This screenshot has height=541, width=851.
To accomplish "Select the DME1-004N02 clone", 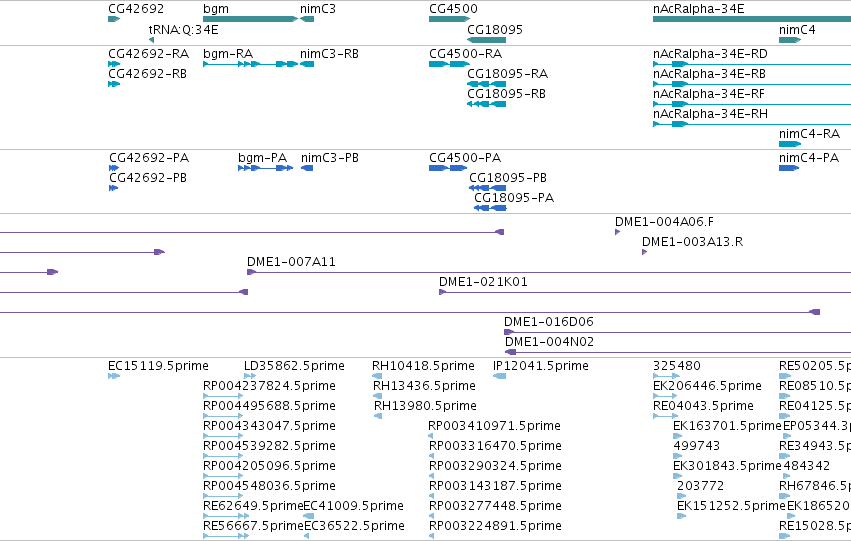I will (x=549, y=342).
